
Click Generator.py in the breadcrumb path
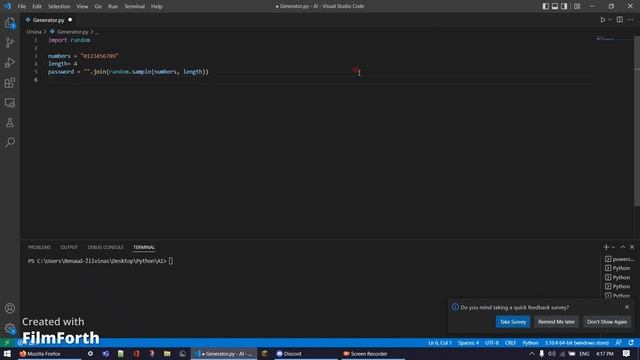72,31
